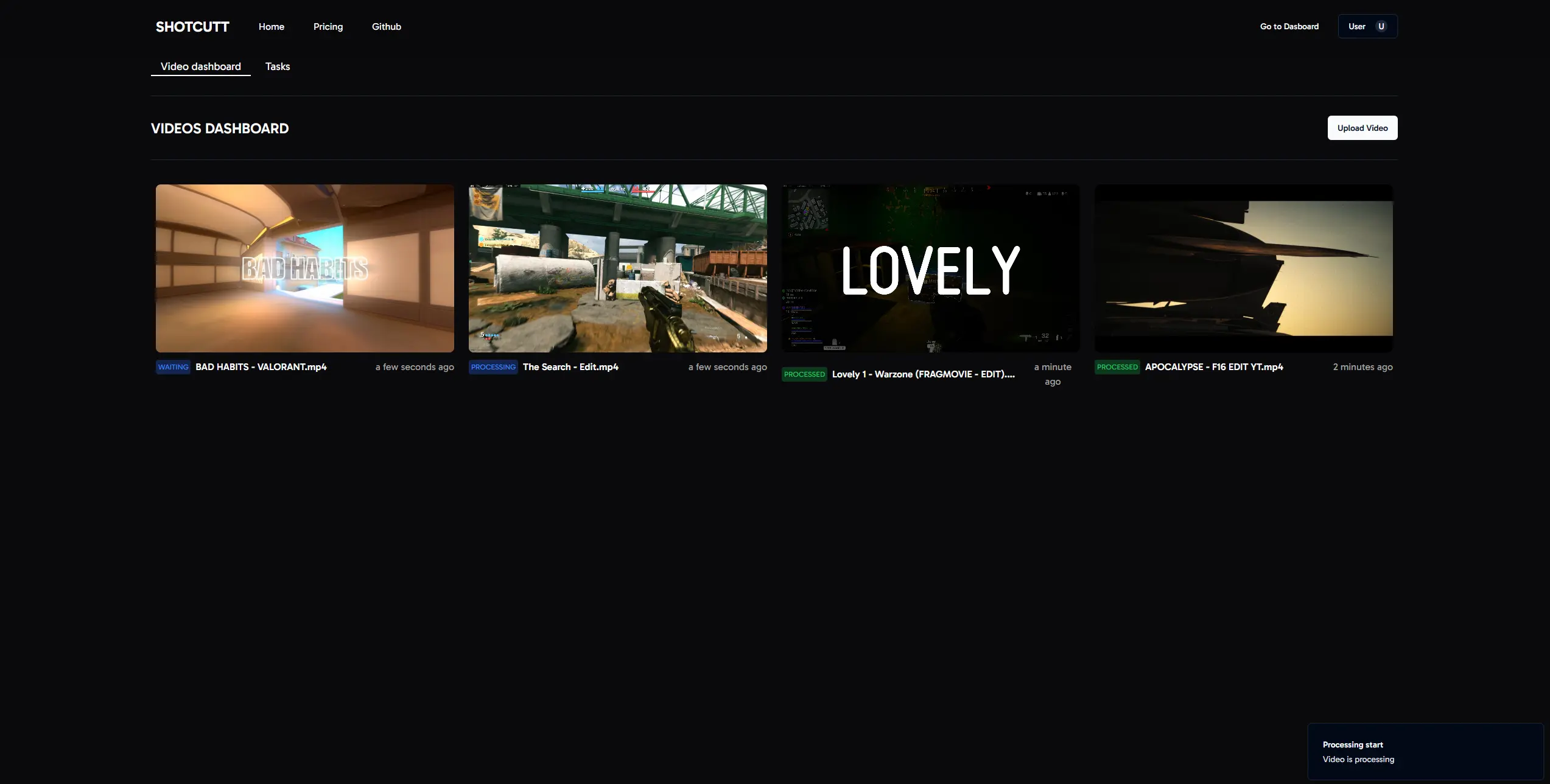This screenshot has height=784, width=1550.
Task: Select the APOCALYPSE - F16 EDIT YT.mp4 title
Action: click(x=1213, y=366)
